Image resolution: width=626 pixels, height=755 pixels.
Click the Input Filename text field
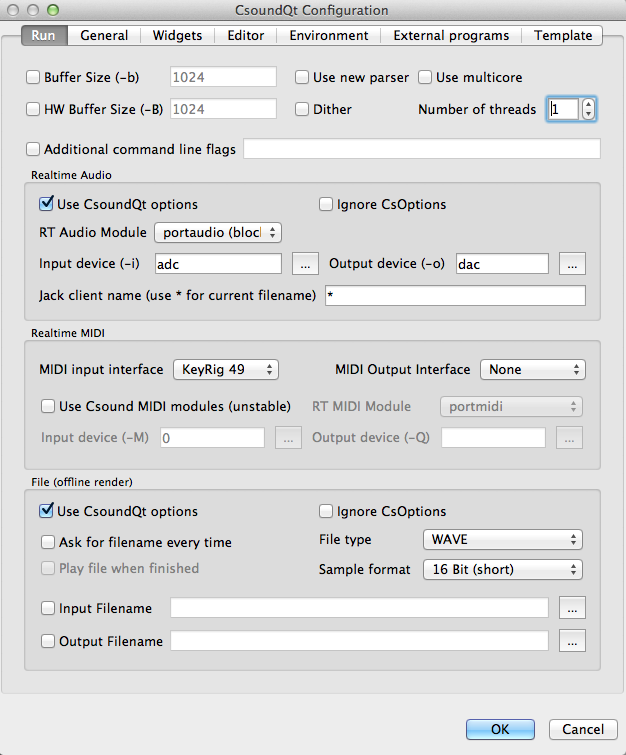359,608
